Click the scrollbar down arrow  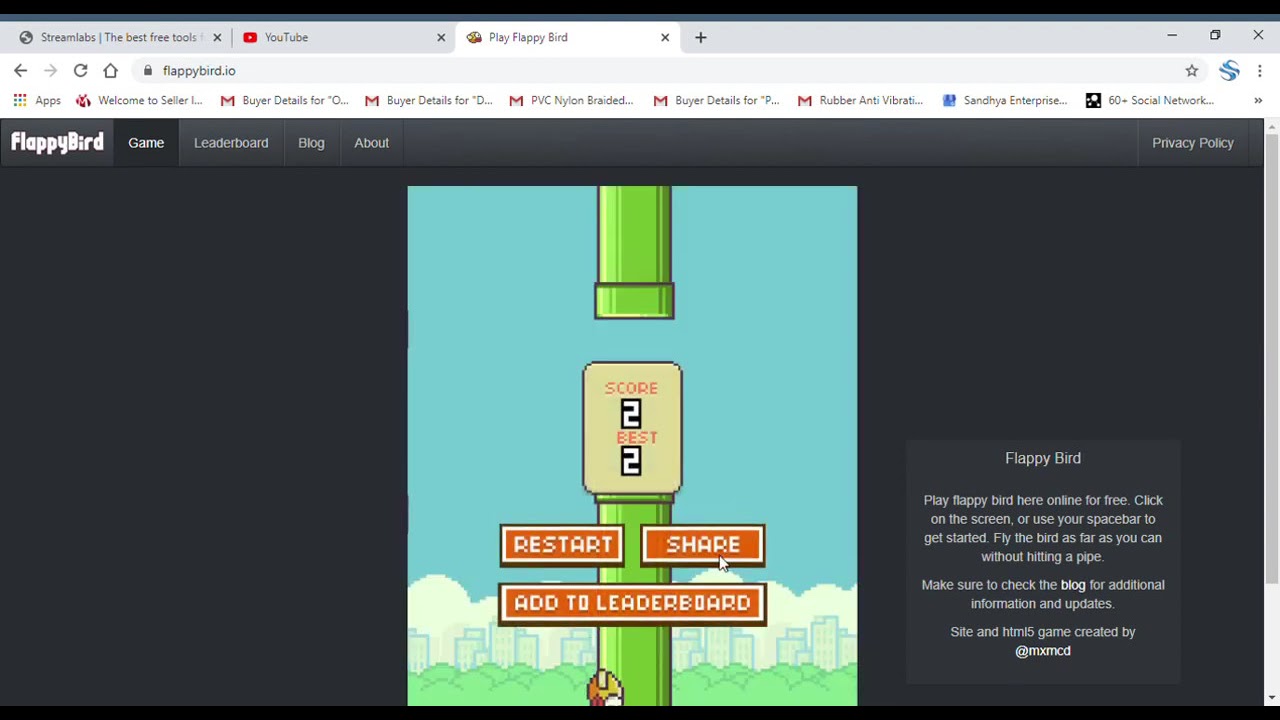tap(1272, 698)
